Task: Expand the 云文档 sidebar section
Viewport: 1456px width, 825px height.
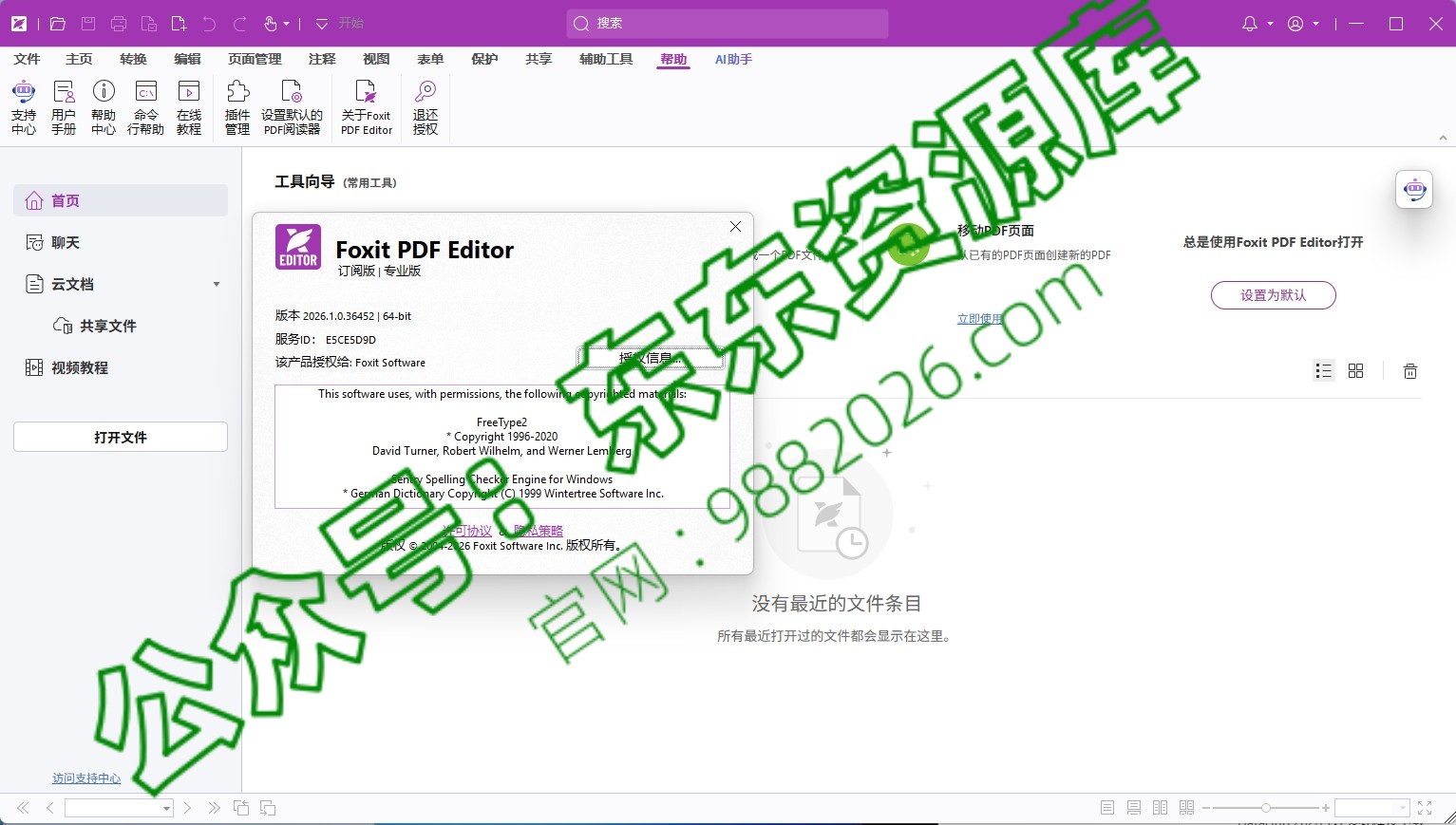Action: click(x=217, y=284)
